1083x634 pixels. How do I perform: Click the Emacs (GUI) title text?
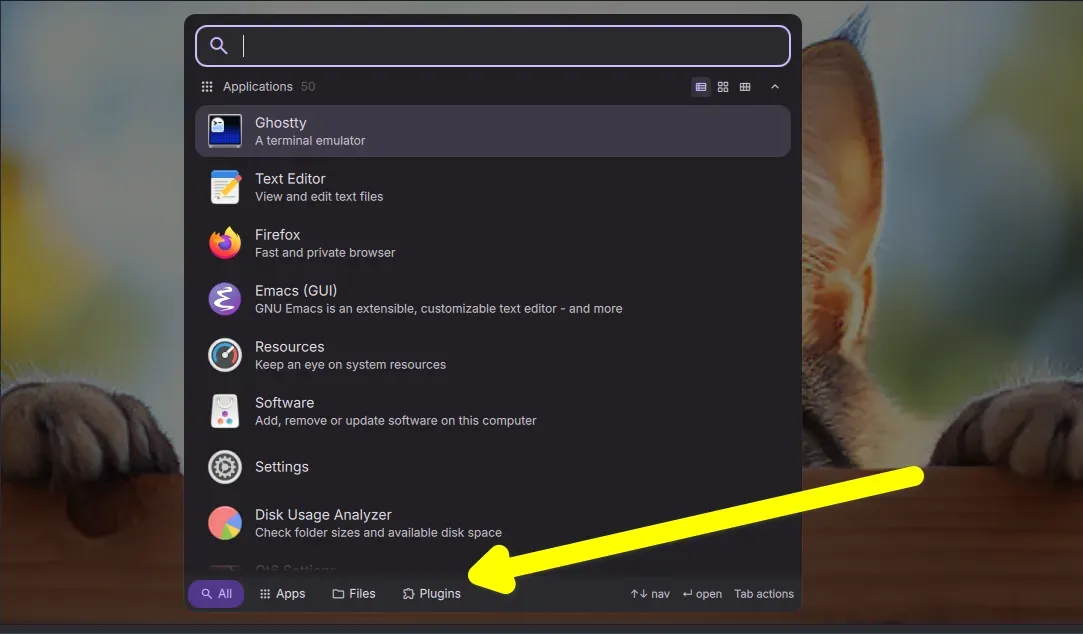296,291
